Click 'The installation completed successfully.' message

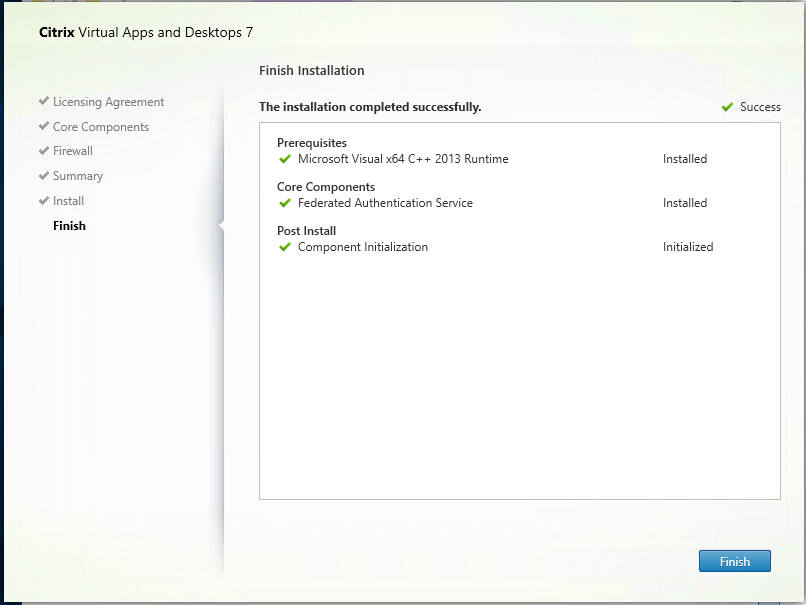(x=370, y=107)
